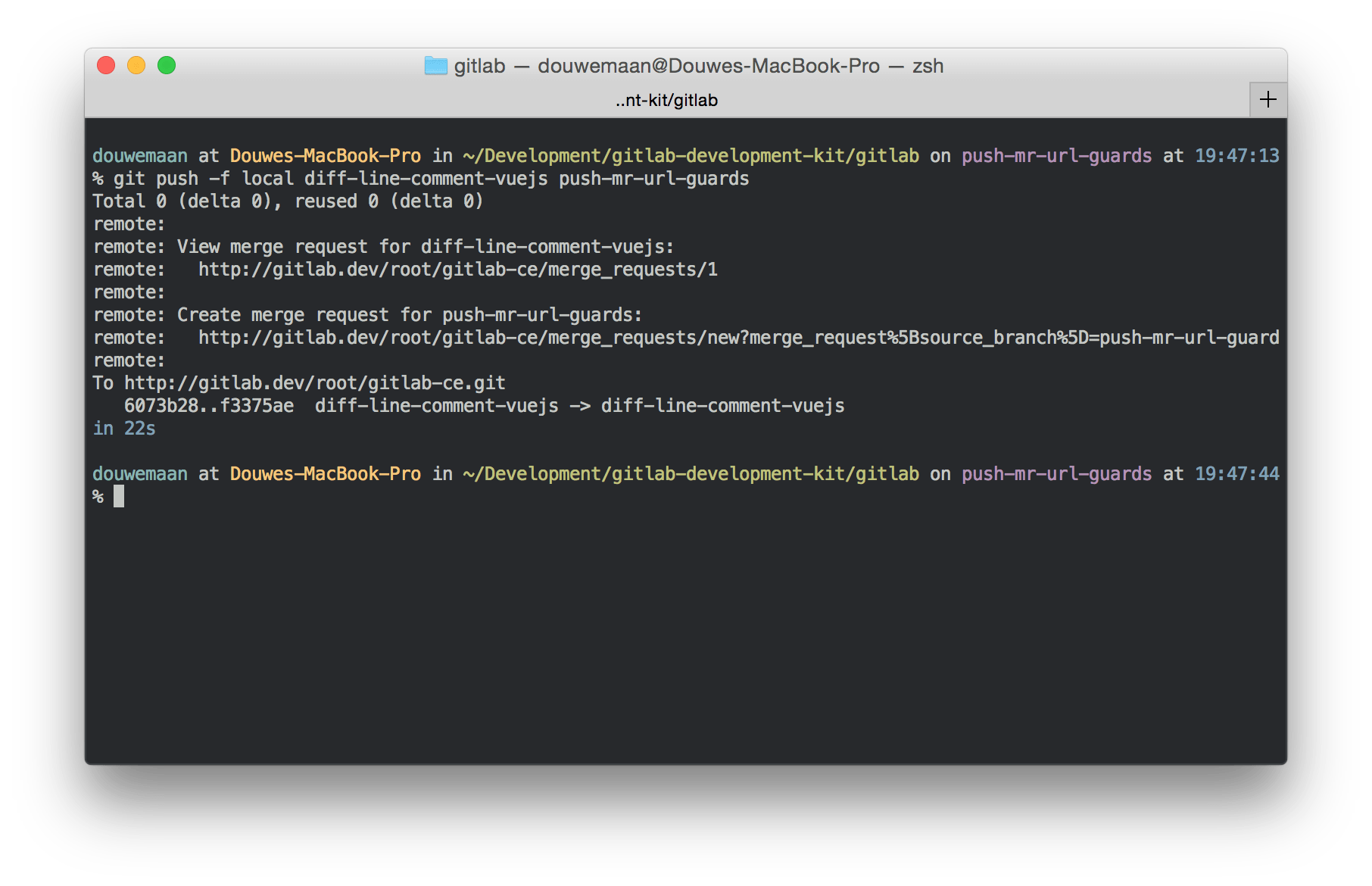Select the "..nt-kit/gitlab" tab
Image resolution: width=1372 pixels, height=886 pixels.
pyautogui.click(x=665, y=99)
